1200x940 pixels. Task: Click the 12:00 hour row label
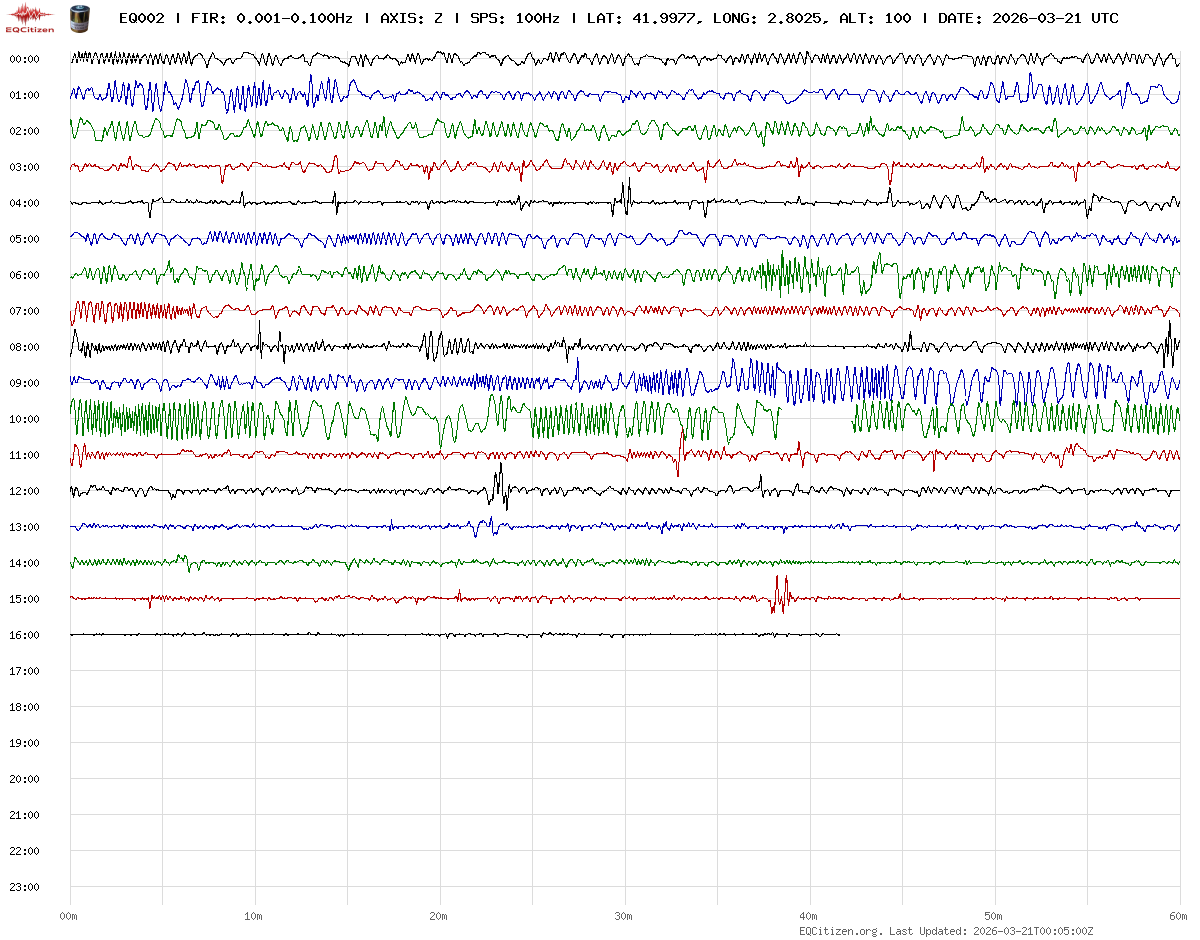point(24,491)
